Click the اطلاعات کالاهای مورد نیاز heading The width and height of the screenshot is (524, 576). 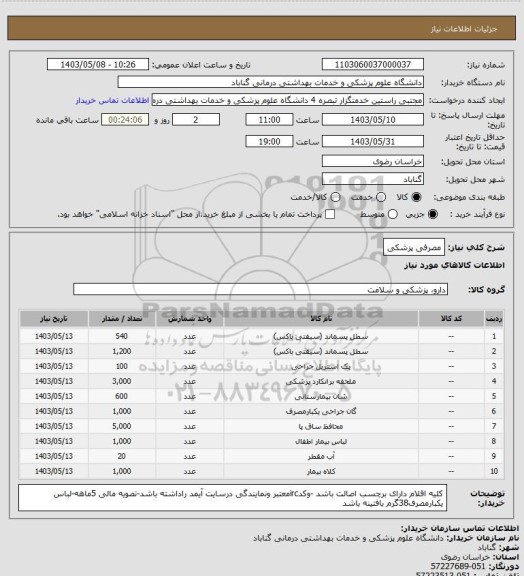[x=454, y=265]
